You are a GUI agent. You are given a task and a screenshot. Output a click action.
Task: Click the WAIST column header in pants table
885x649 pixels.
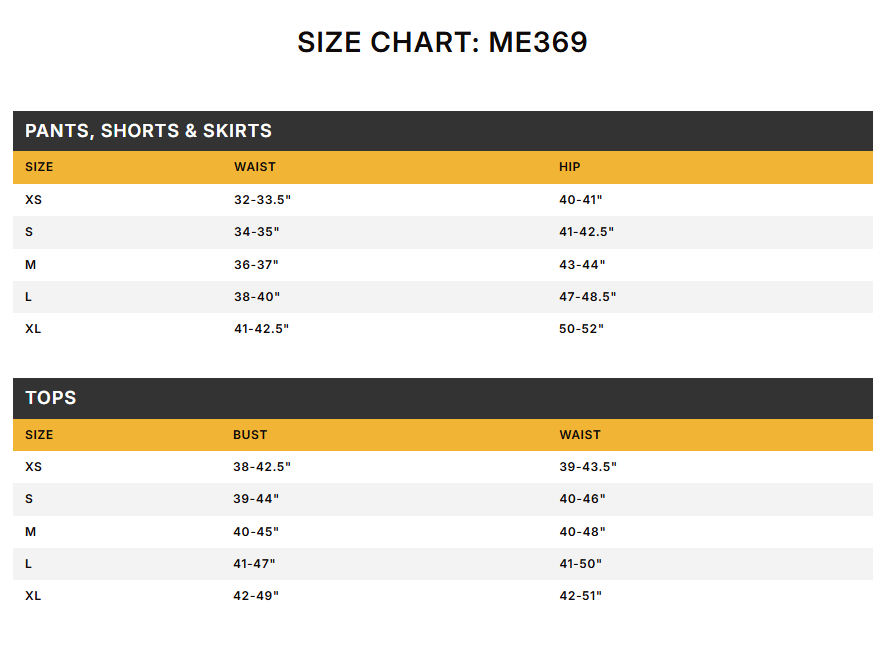255,167
